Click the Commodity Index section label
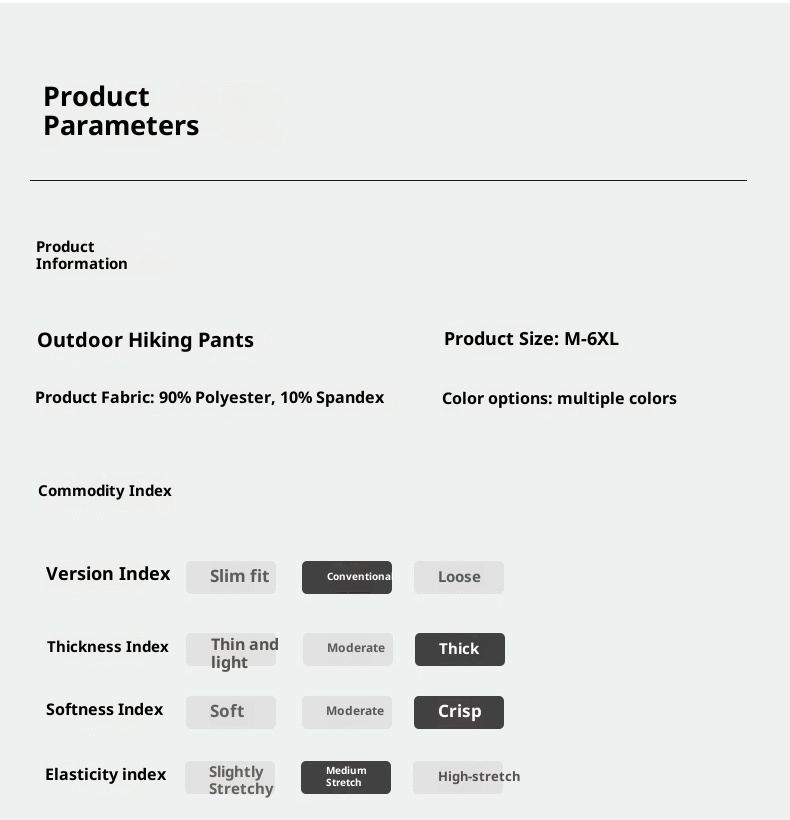The height and width of the screenshot is (820, 790). coord(105,491)
